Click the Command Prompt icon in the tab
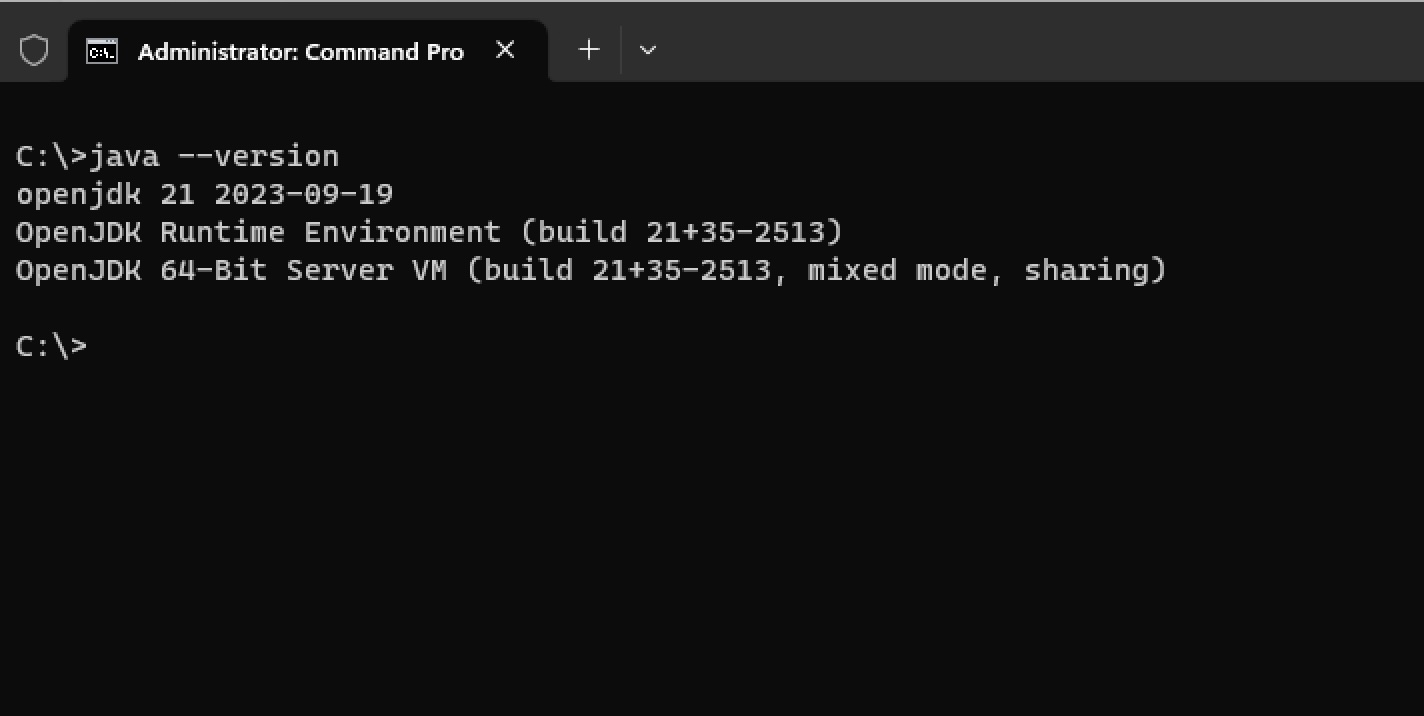 (101, 51)
